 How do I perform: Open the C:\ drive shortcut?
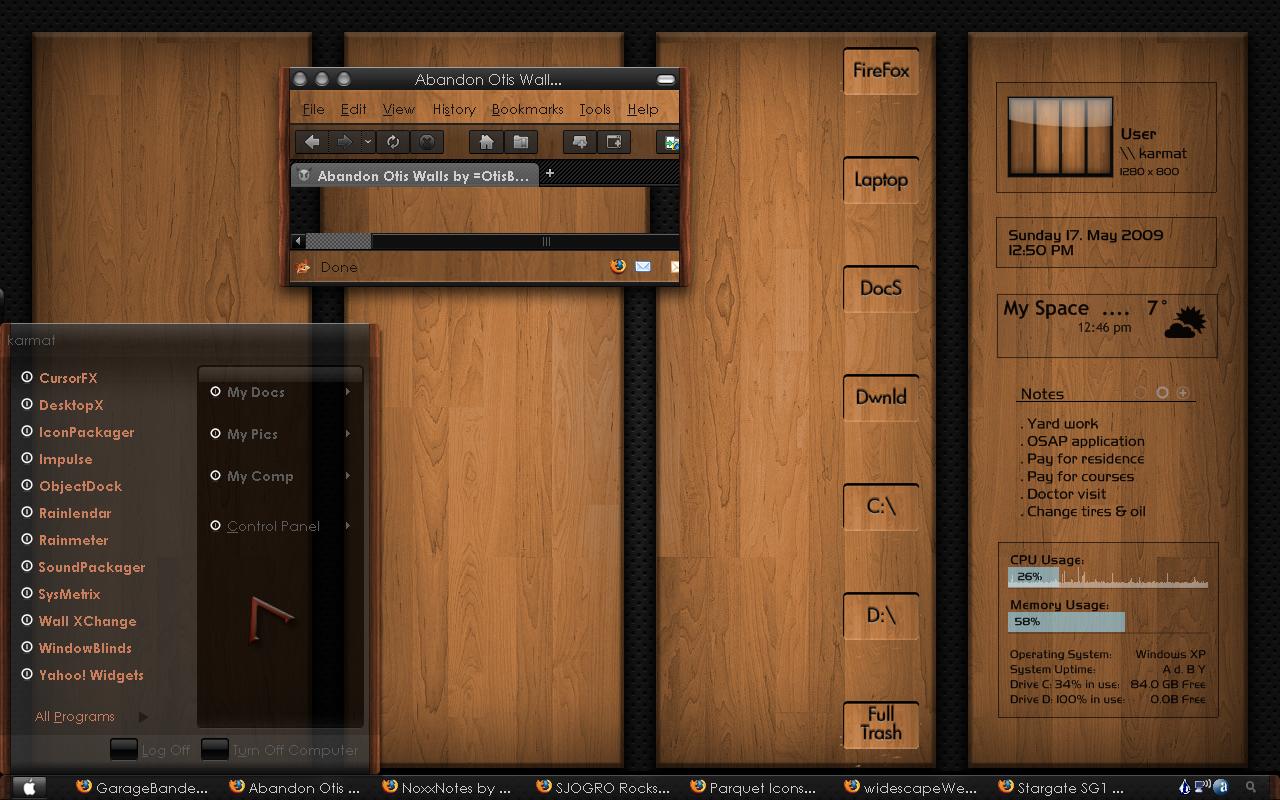click(x=881, y=506)
